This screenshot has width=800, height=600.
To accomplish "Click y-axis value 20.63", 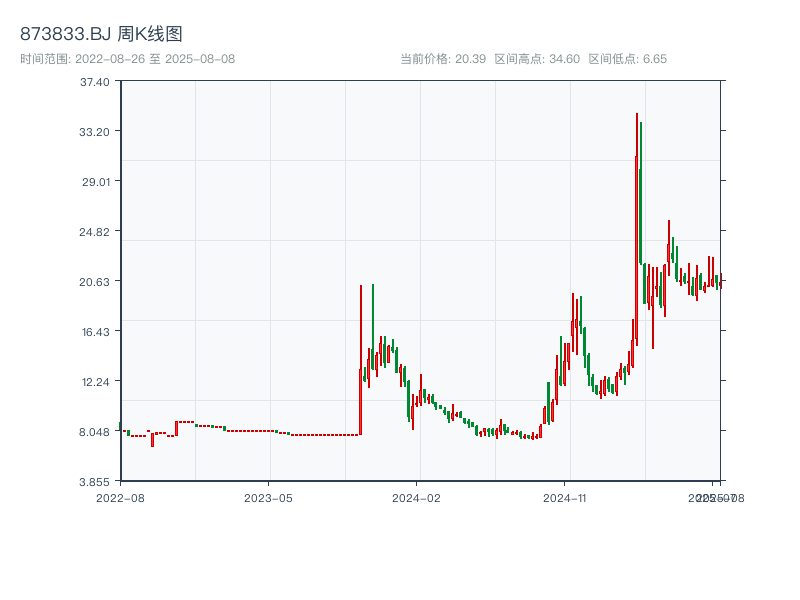I will (94, 282).
